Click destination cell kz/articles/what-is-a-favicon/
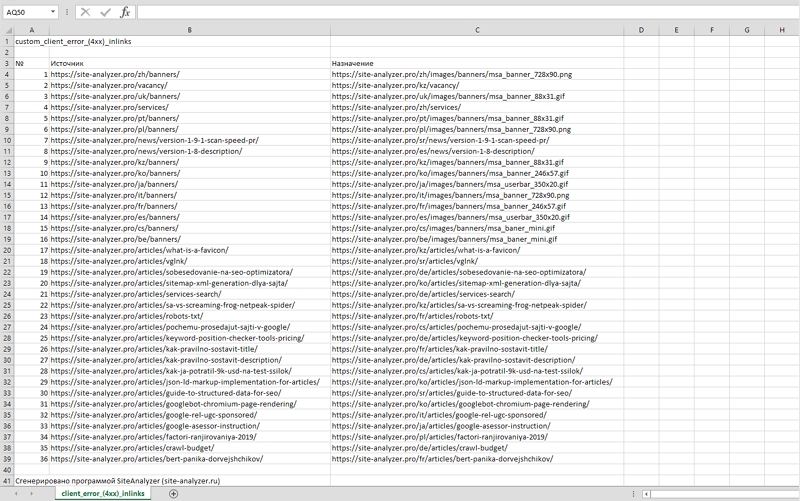 477,250
